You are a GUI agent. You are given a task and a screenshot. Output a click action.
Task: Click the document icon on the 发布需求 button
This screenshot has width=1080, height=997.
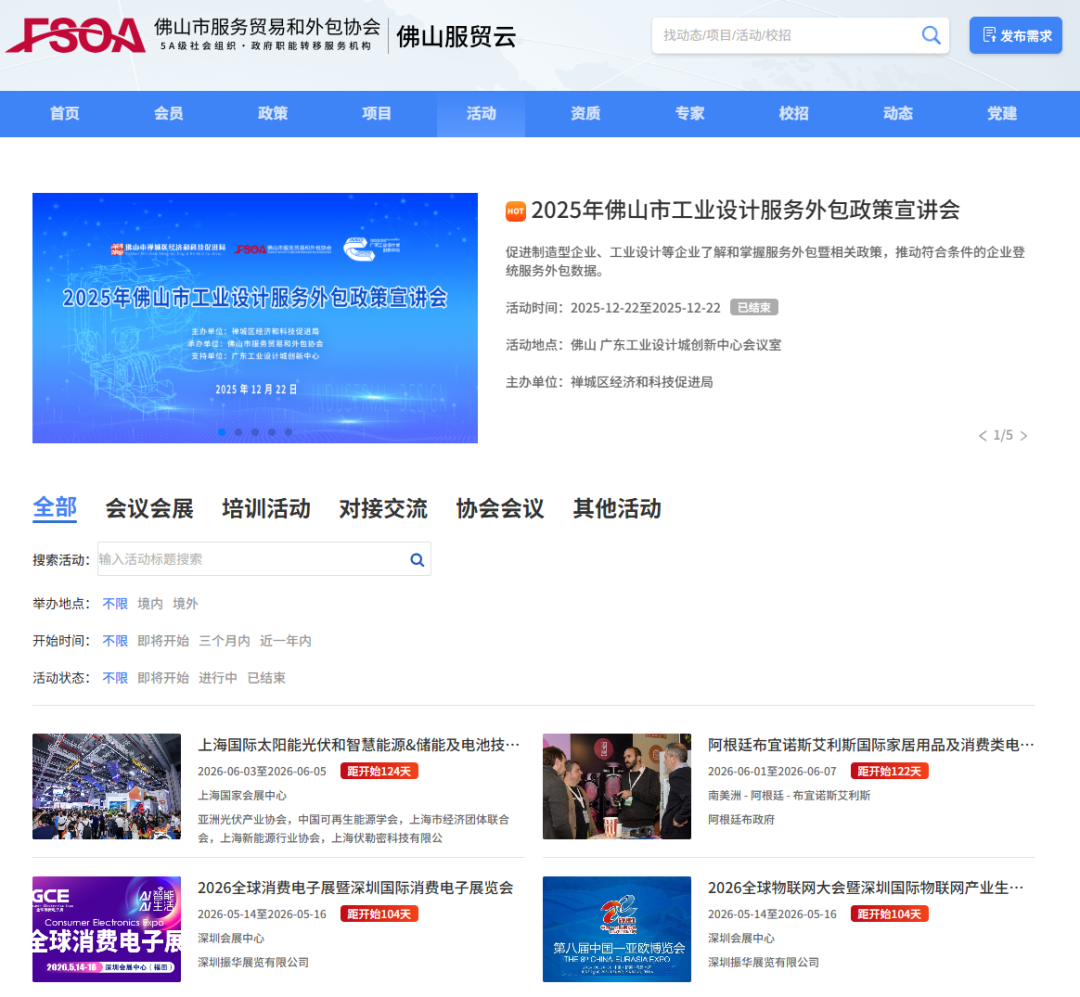pos(988,35)
